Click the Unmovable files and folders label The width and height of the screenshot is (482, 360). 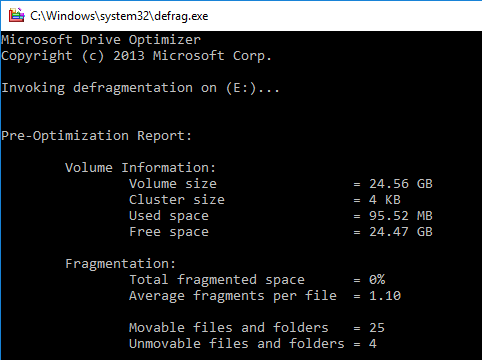pyautogui.click(x=237, y=344)
